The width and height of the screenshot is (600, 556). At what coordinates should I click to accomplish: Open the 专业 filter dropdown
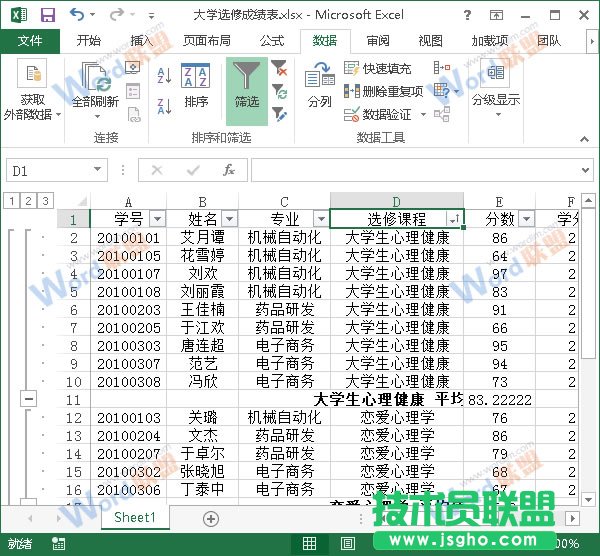[x=321, y=219]
